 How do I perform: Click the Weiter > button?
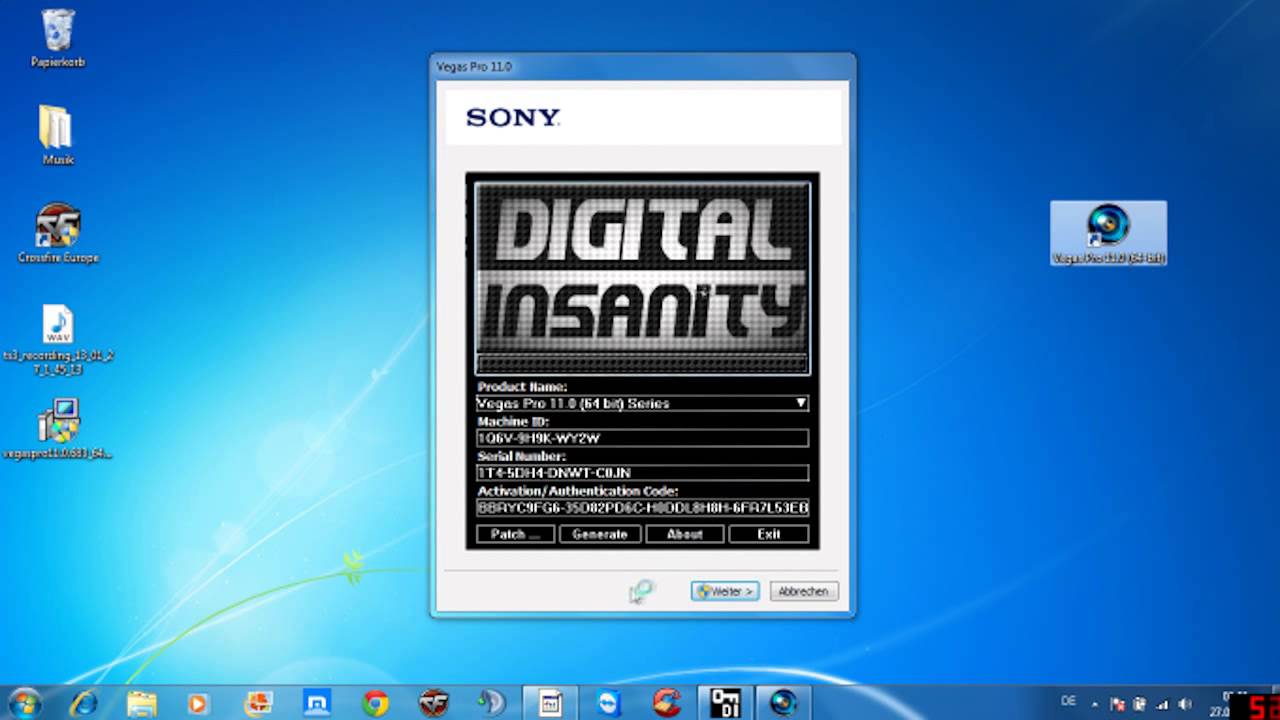725,591
